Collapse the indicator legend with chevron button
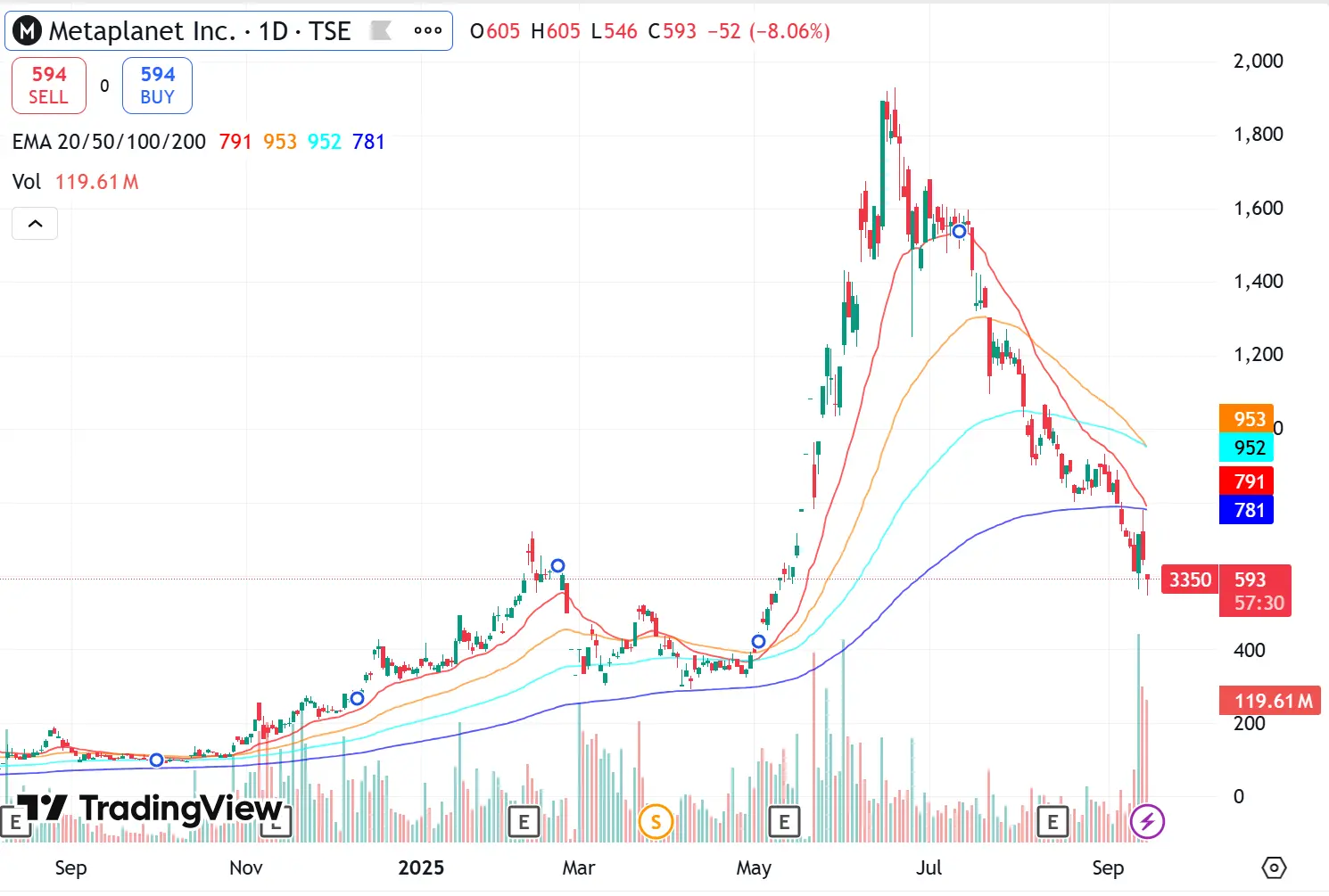Viewport: 1329px width, 896px height. click(x=35, y=224)
